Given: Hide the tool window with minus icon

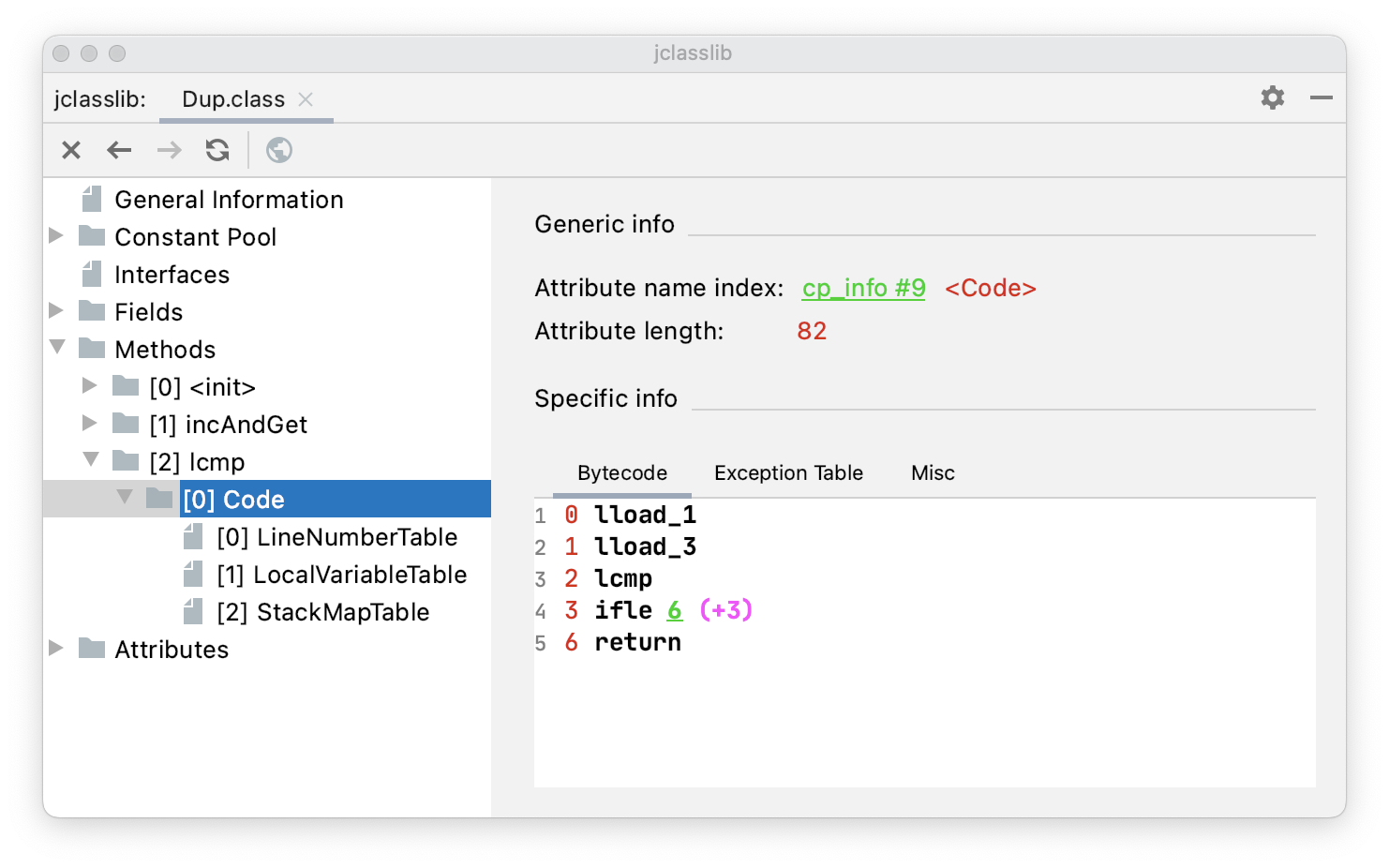Looking at the screenshot, I should click(1322, 97).
